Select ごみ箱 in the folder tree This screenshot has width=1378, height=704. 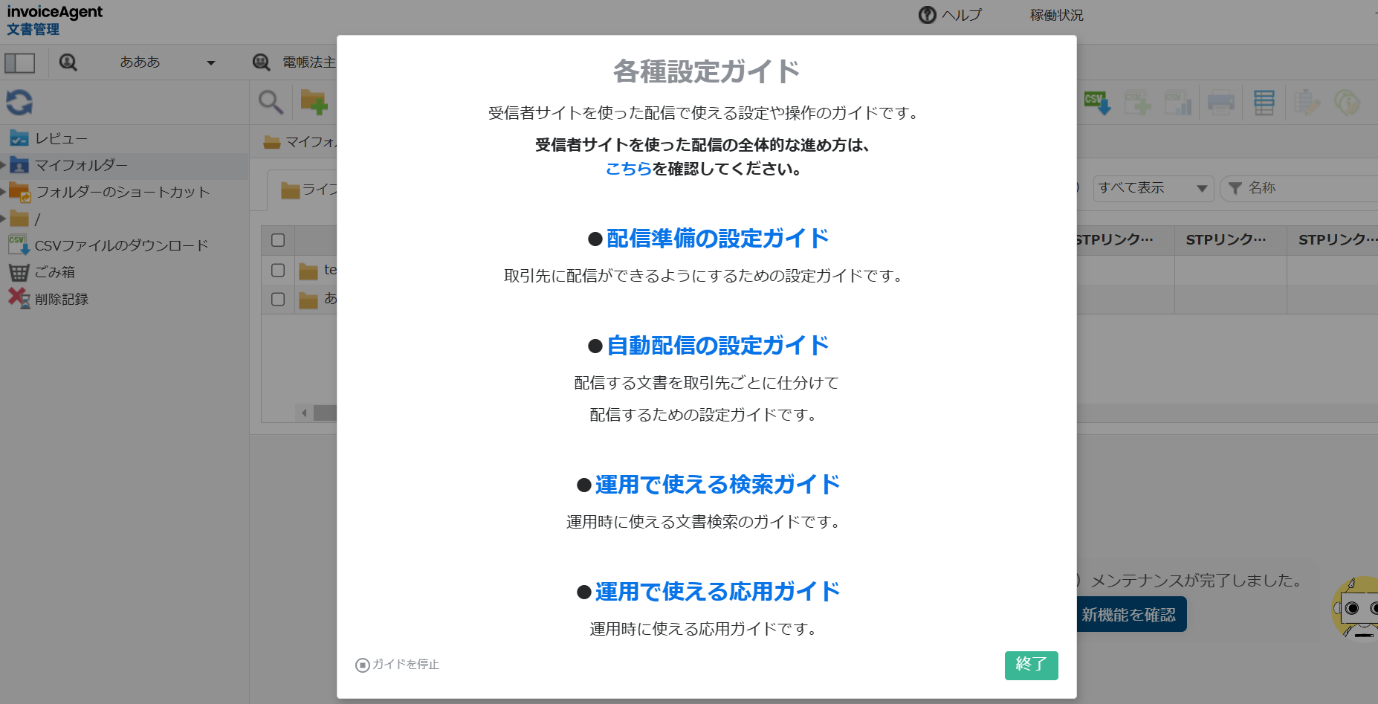(x=54, y=272)
